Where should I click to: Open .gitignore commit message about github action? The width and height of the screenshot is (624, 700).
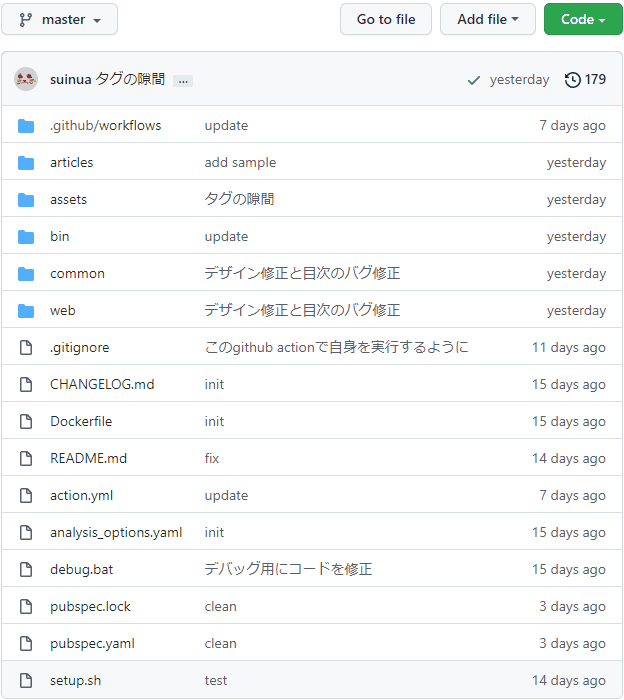click(337, 347)
